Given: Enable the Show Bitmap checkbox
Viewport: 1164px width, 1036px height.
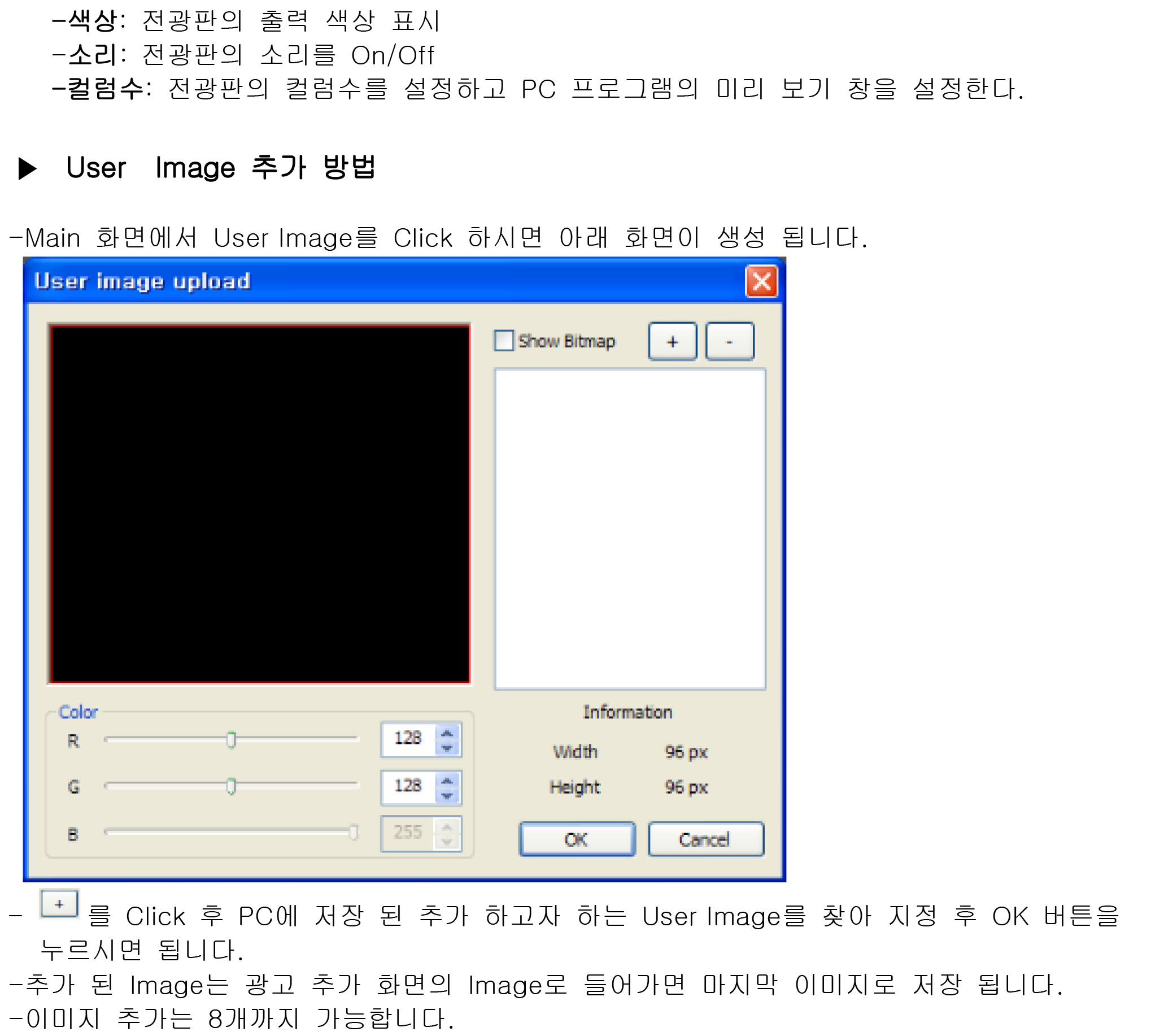Looking at the screenshot, I should [503, 341].
